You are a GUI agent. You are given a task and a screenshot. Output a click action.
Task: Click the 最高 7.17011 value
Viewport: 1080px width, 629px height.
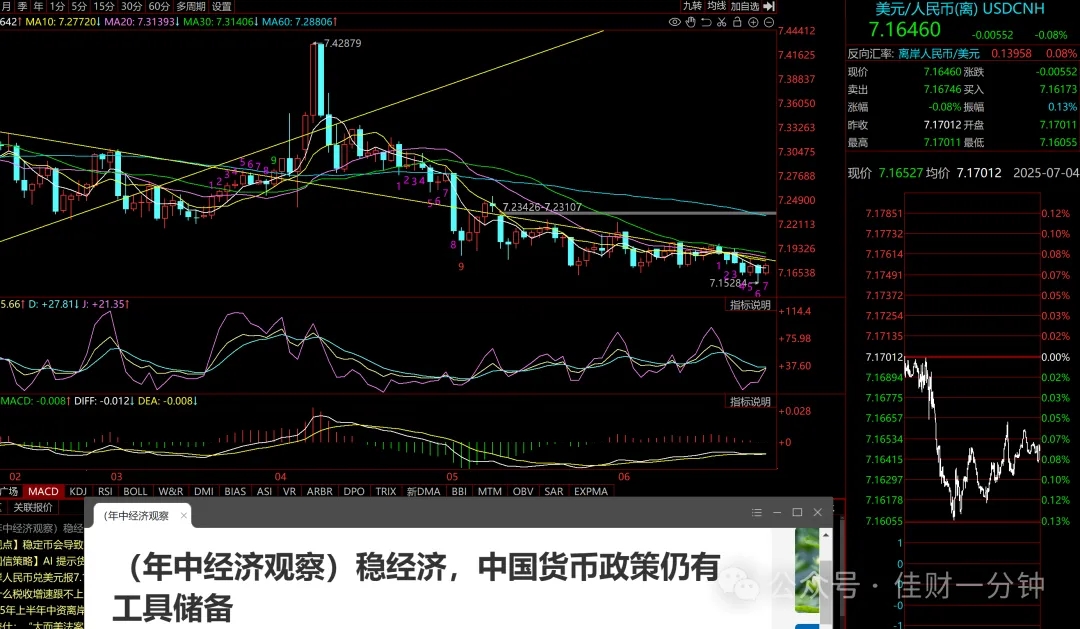pos(942,143)
